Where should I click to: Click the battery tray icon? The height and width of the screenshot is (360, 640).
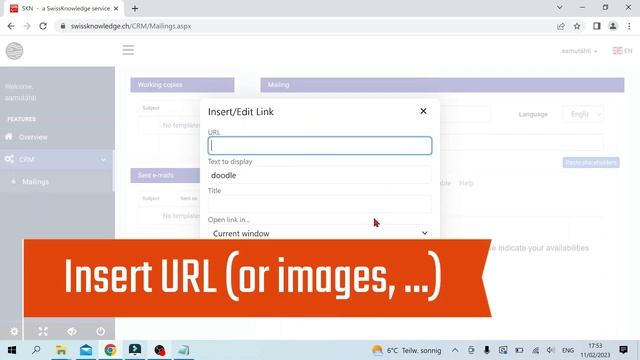click(x=519, y=350)
